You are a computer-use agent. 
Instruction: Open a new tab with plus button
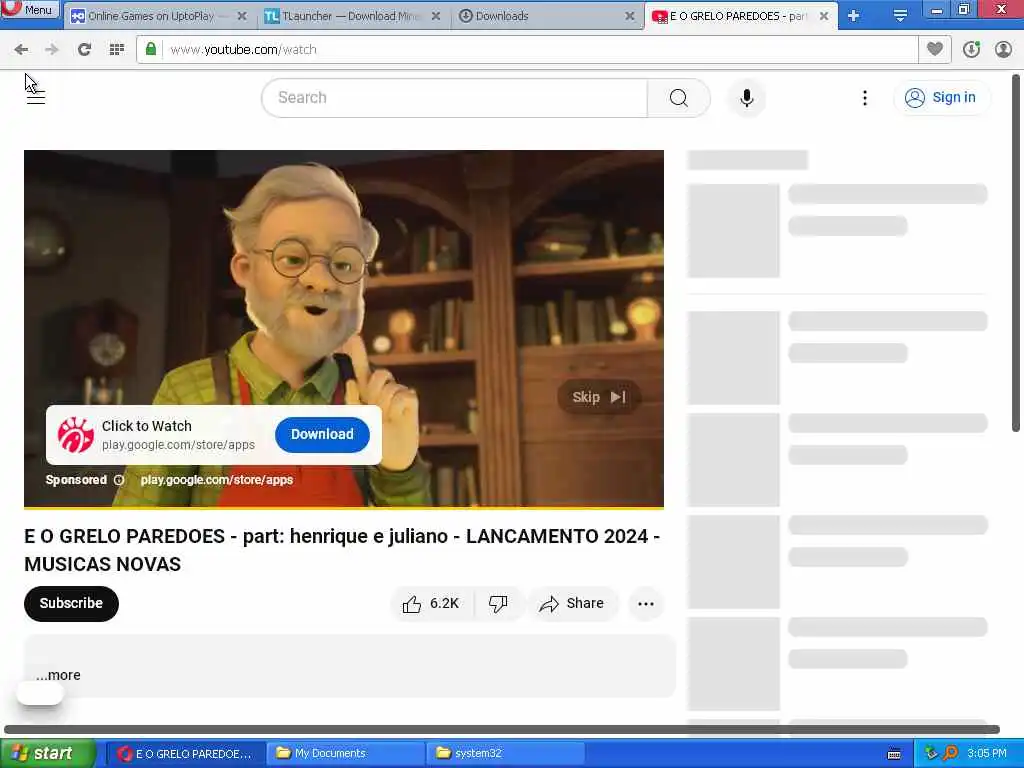click(x=854, y=16)
